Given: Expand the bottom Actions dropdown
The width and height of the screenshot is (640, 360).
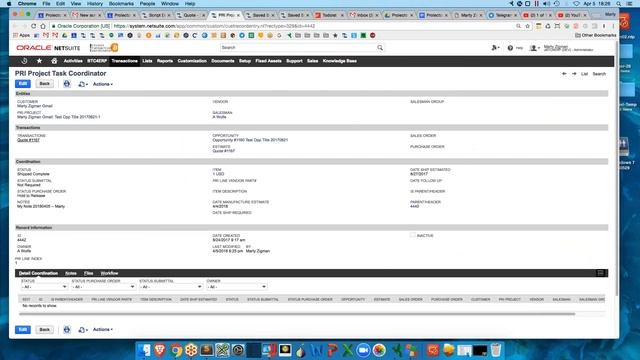Looking at the screenshot, I should [103, 329].
